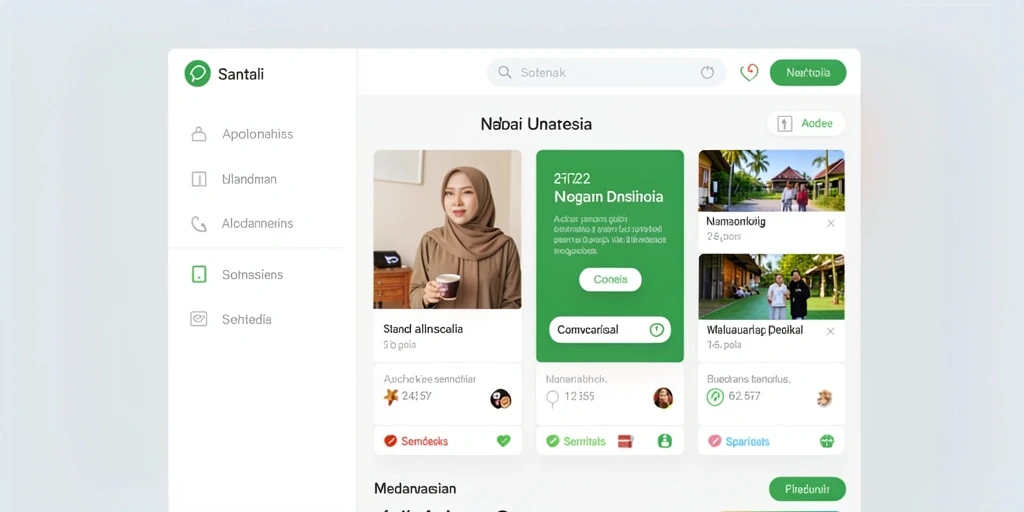Click the green heart in Semdecks row

(504, 441)
